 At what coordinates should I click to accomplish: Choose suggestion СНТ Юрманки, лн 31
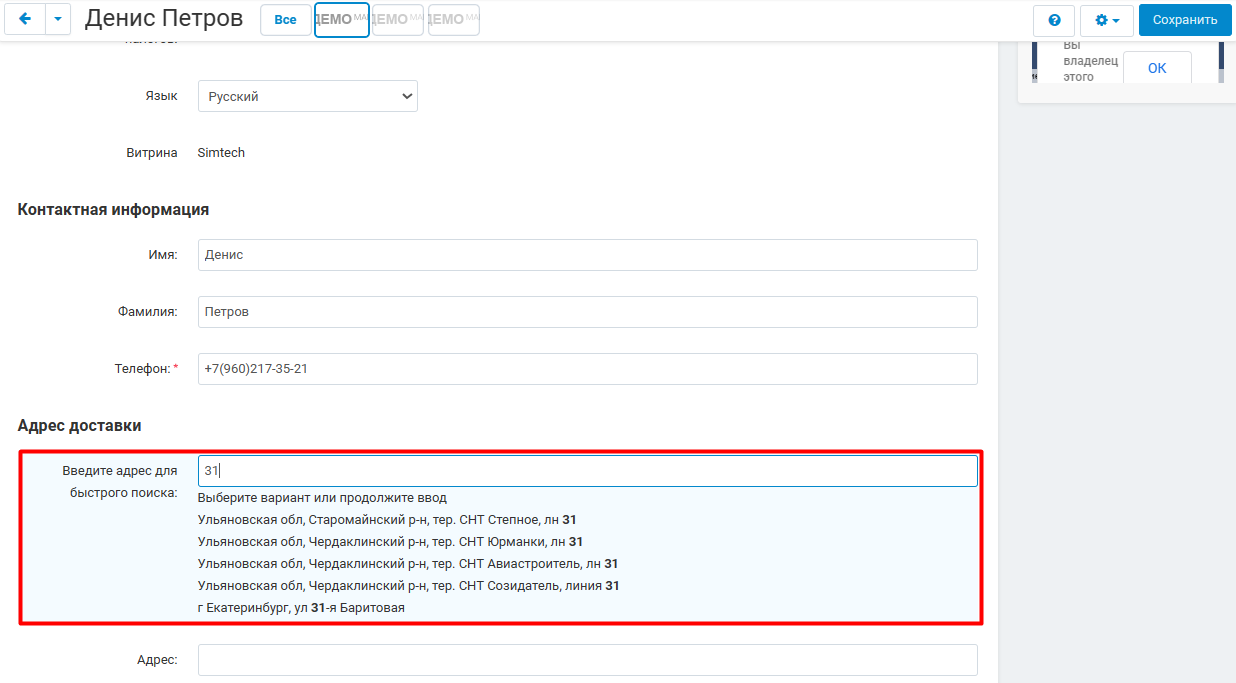coord(390,542)
